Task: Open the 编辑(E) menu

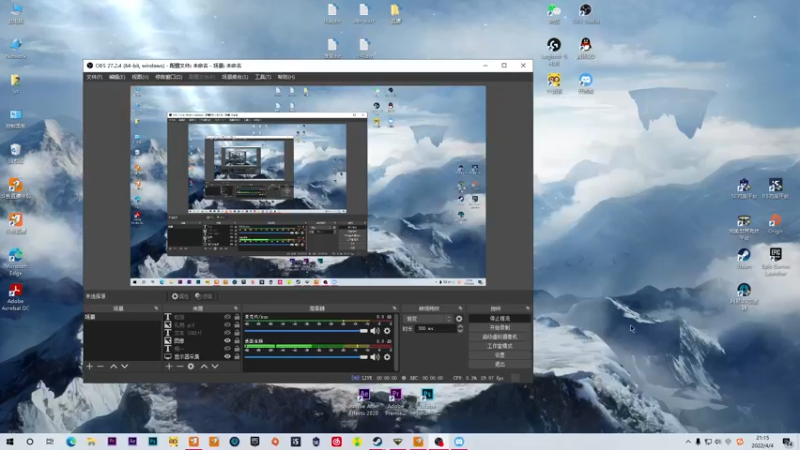Action: (x=117, y=77)
